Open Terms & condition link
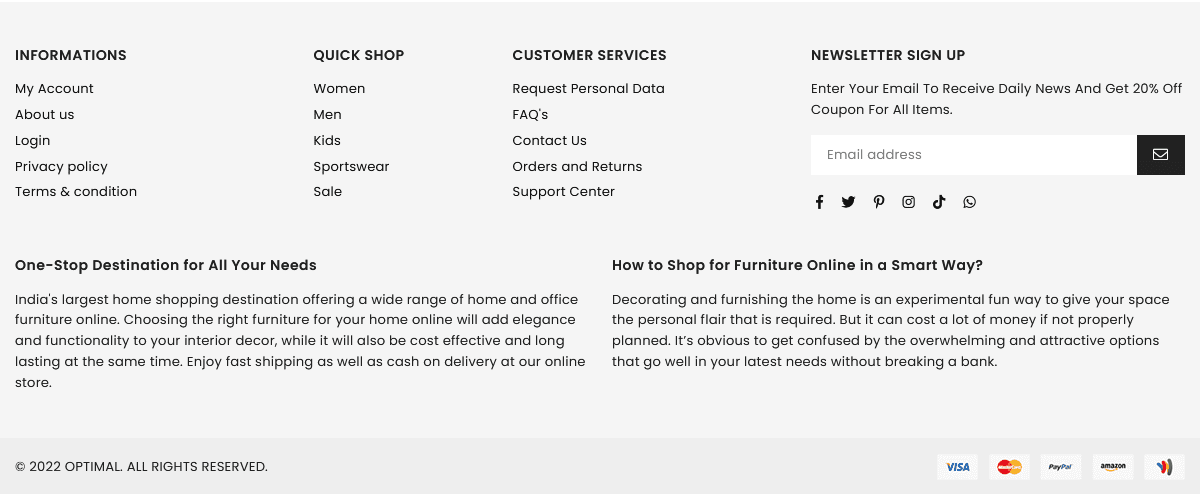This screenshot has height=494, width=1200. point(76,192)
